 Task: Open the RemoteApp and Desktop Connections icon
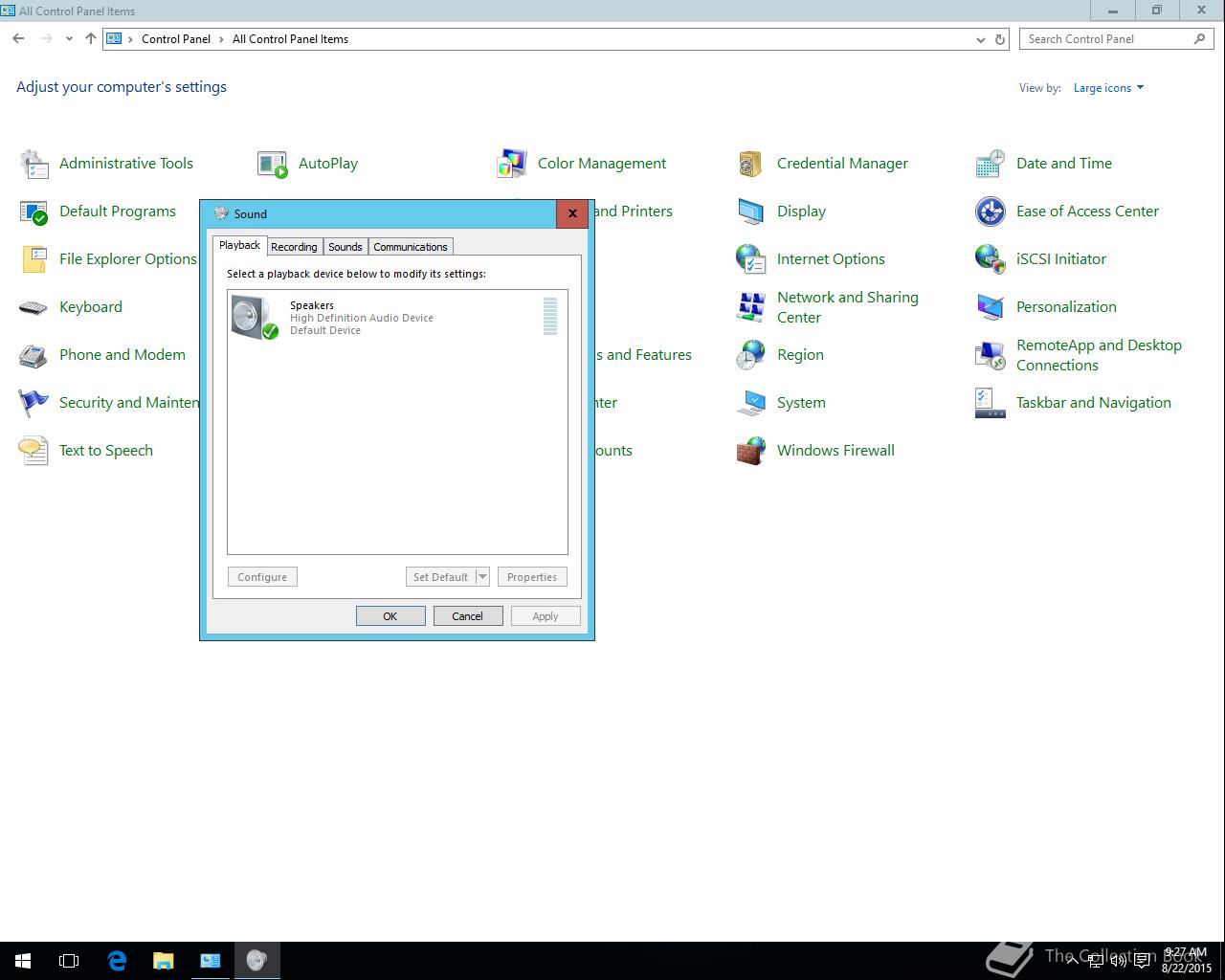coord(991,355)
